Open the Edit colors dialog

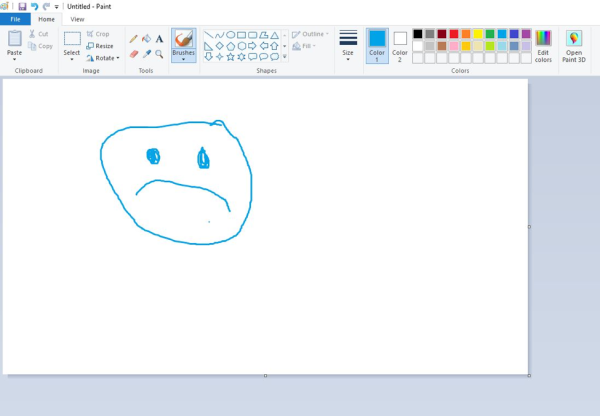(x=543, y=45)
